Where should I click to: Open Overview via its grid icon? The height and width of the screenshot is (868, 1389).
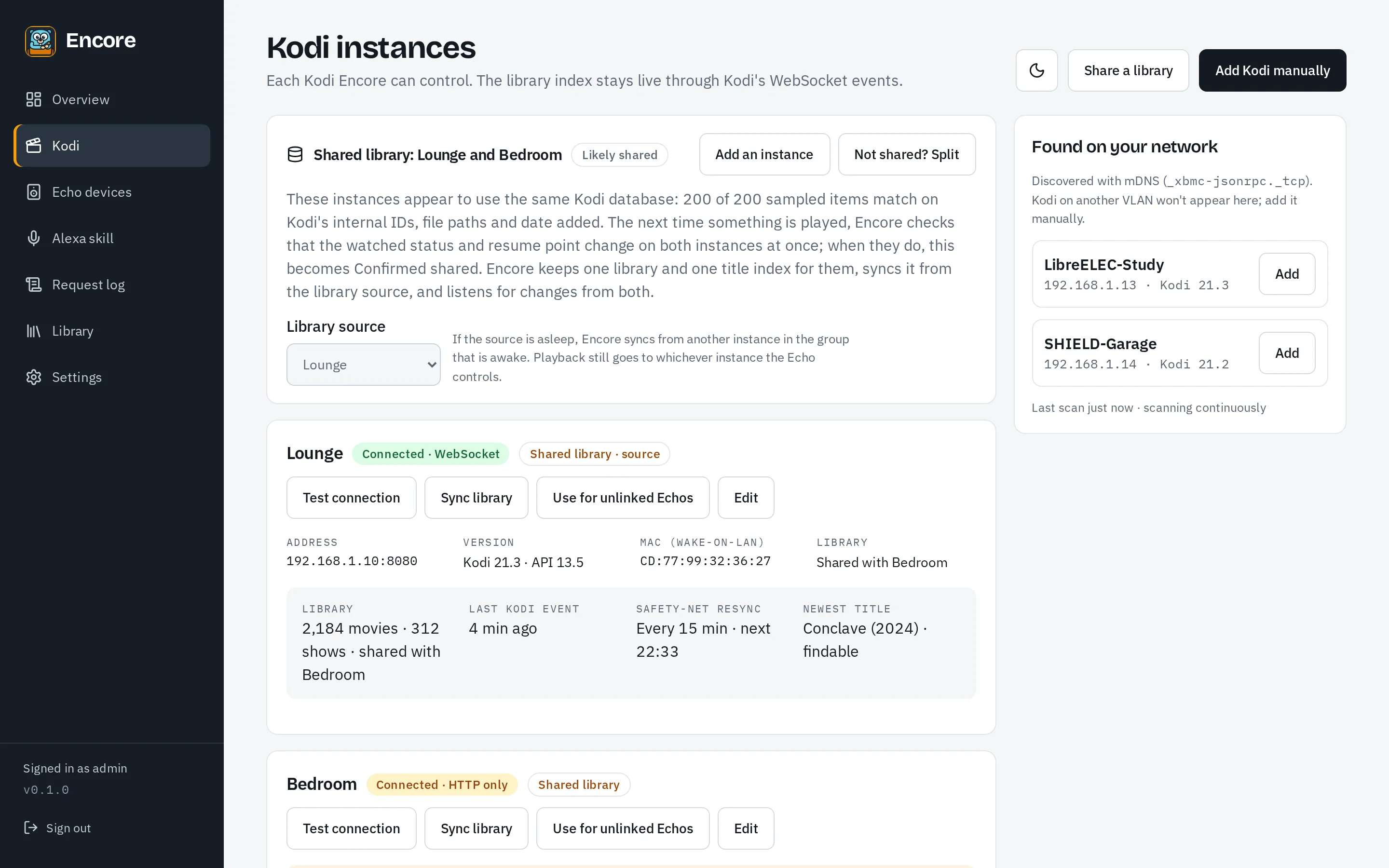click(34, 99)
